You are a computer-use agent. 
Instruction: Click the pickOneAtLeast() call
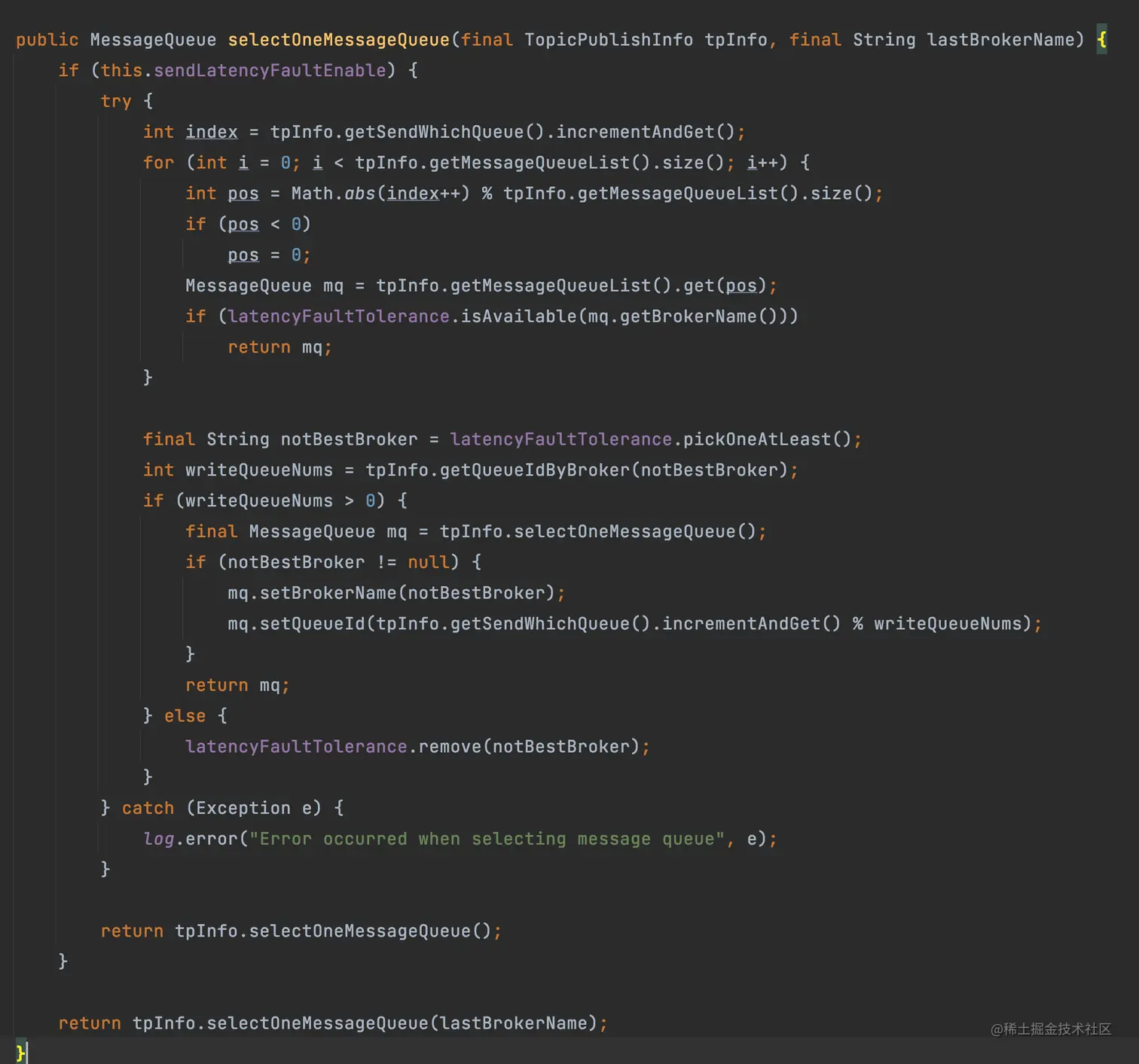coord(767,439)
